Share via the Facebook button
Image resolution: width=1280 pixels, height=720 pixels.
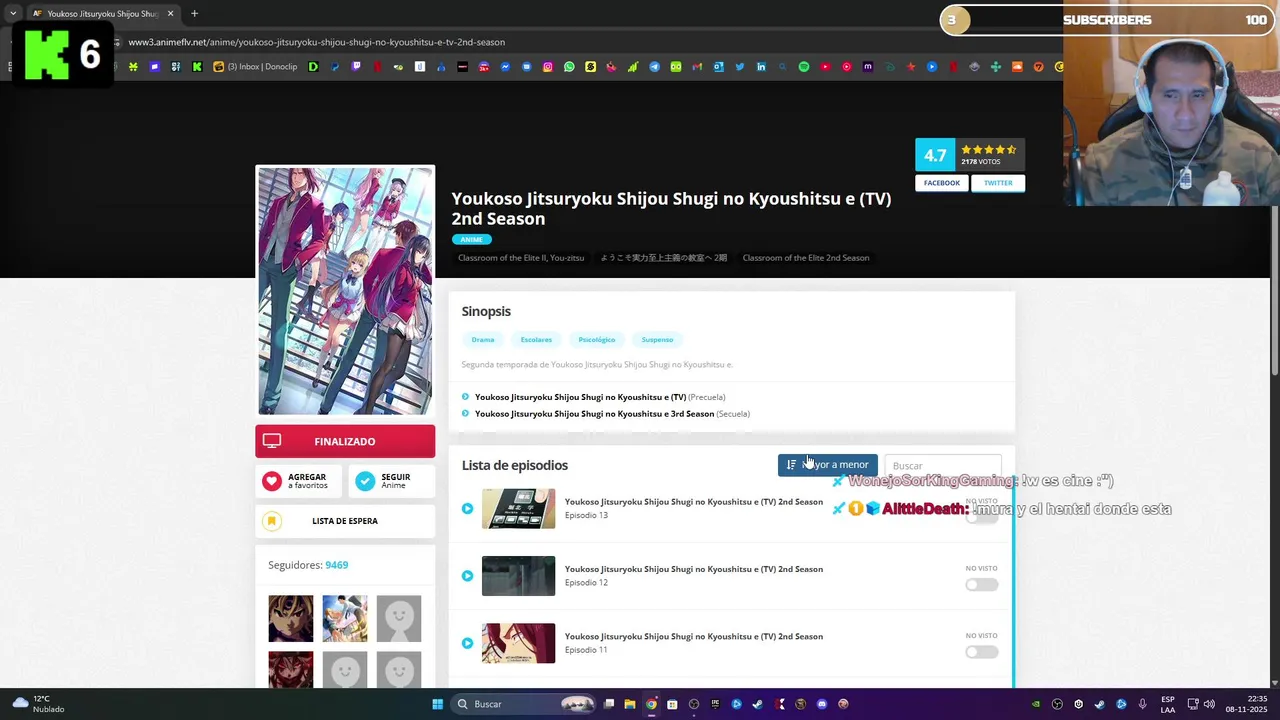942,183
